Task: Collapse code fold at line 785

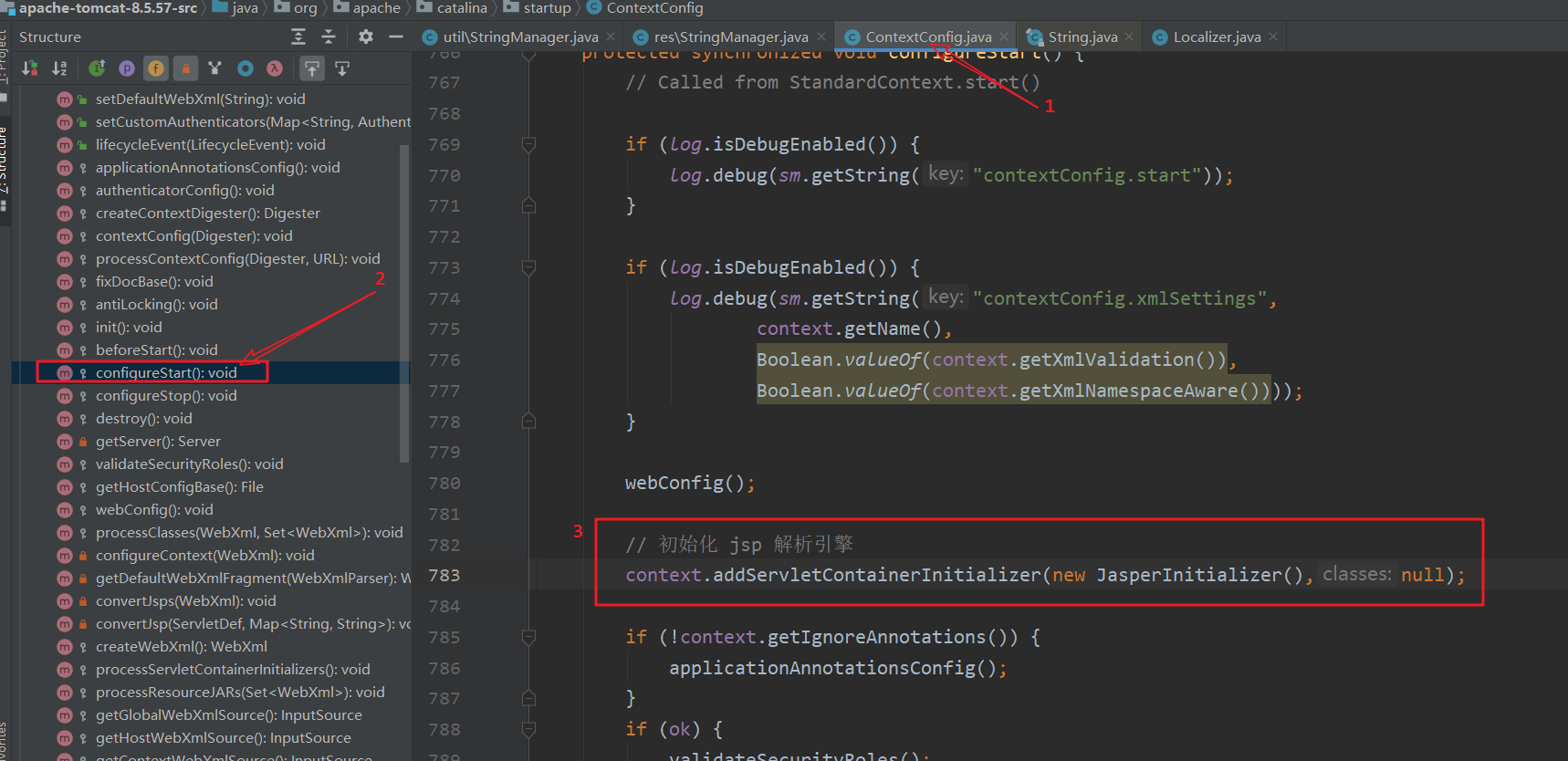Action: click(x=528, y=637)
